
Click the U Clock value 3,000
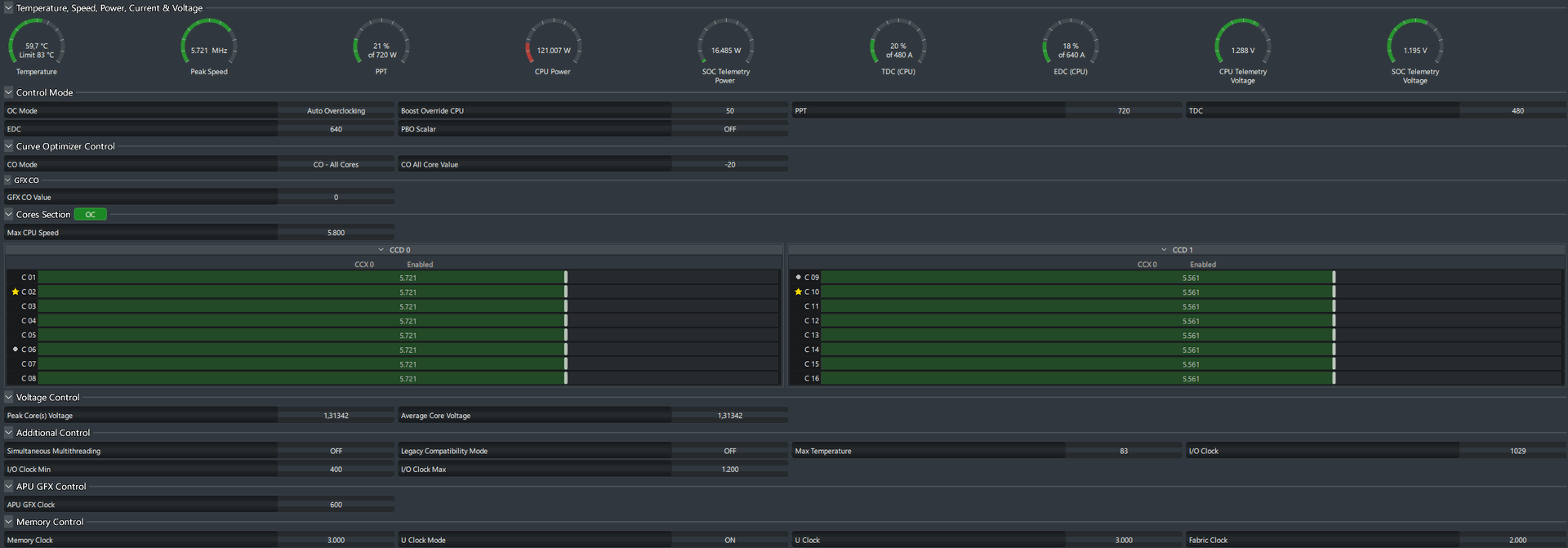[1124, 541]
